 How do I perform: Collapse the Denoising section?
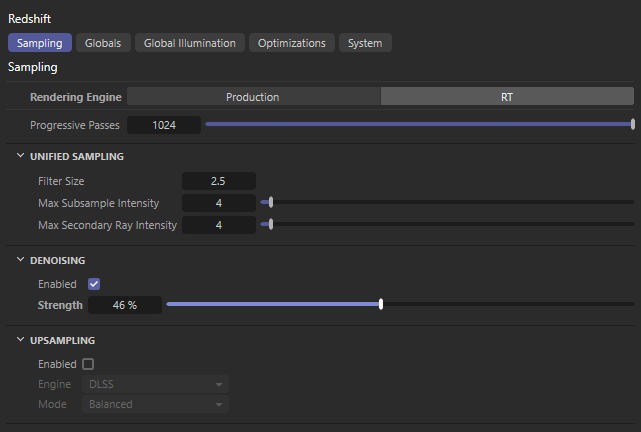point(22,260)
